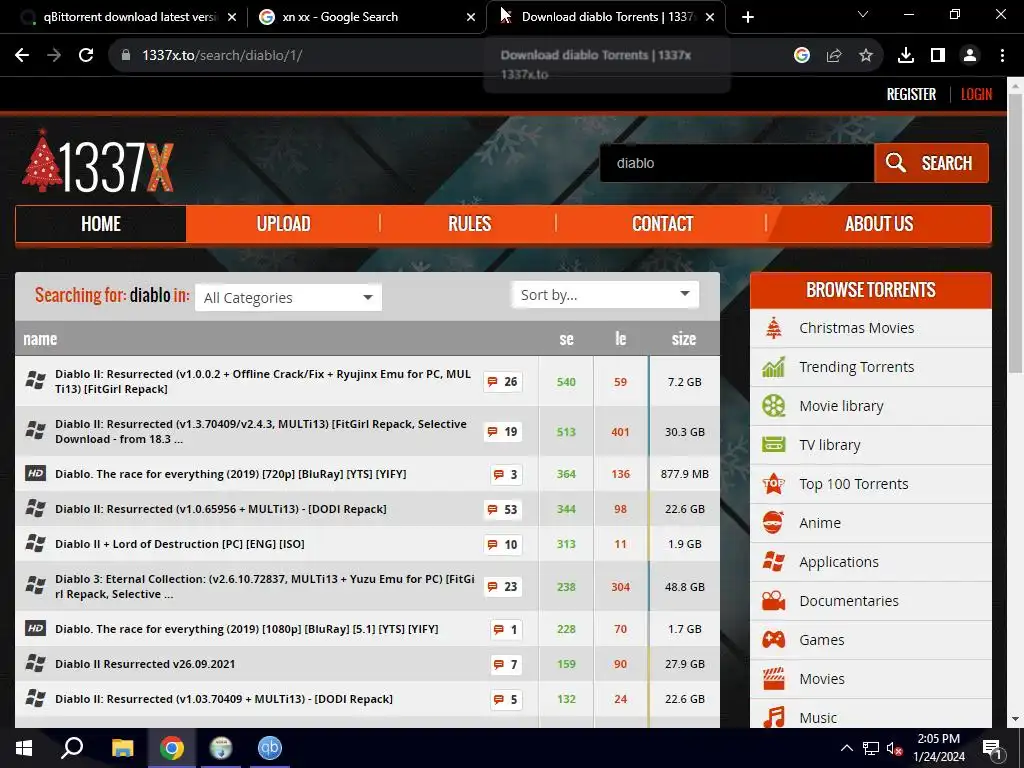Image resolution: width=1024 pixels, height=768 pixels.
Task: Switch to the Google Search tab
Action: pyautogui.click(x=366, y=17)
